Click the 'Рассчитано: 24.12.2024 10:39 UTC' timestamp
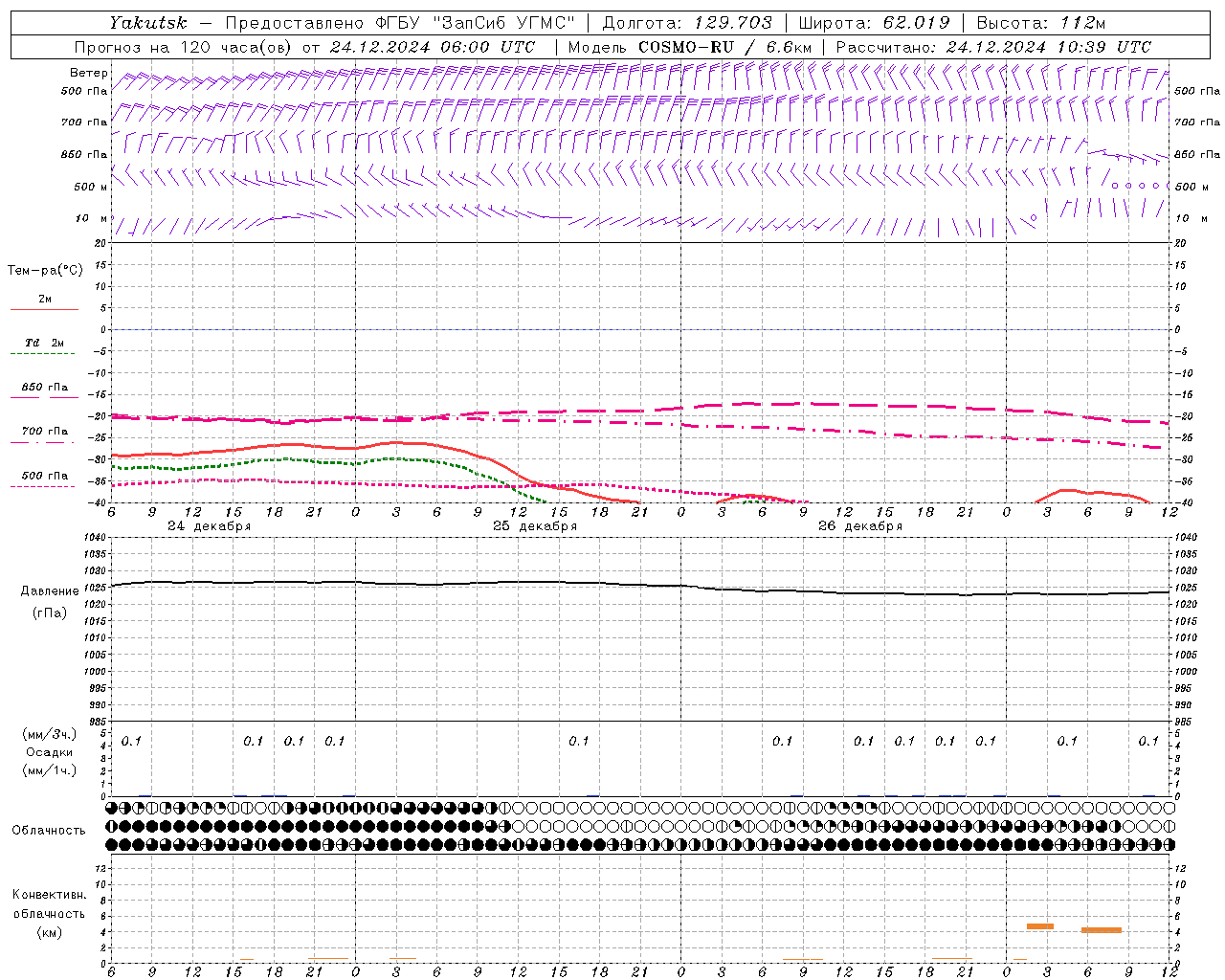The width and height of the screenshot is (1225, 980). tap(993, 47)
